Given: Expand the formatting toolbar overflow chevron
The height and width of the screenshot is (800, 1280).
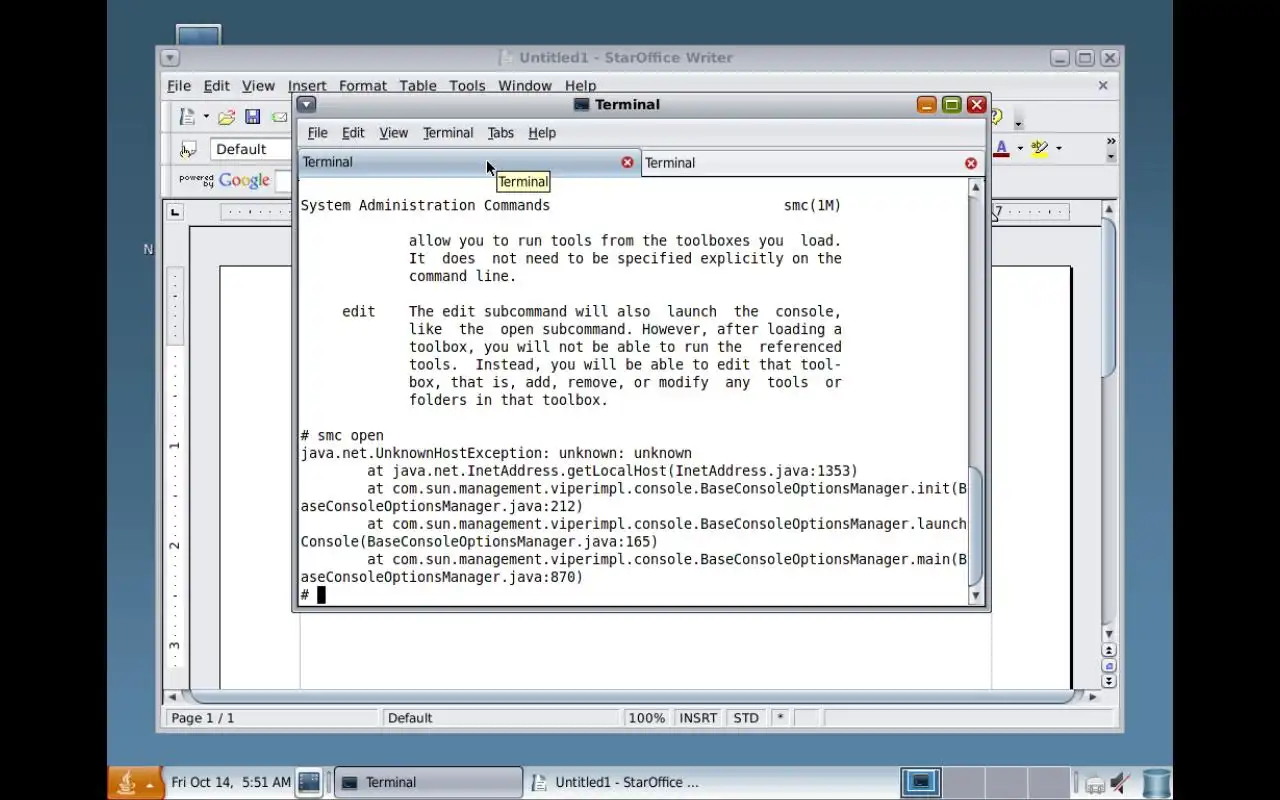Looking at the screenshot, I should [1111, 142].
